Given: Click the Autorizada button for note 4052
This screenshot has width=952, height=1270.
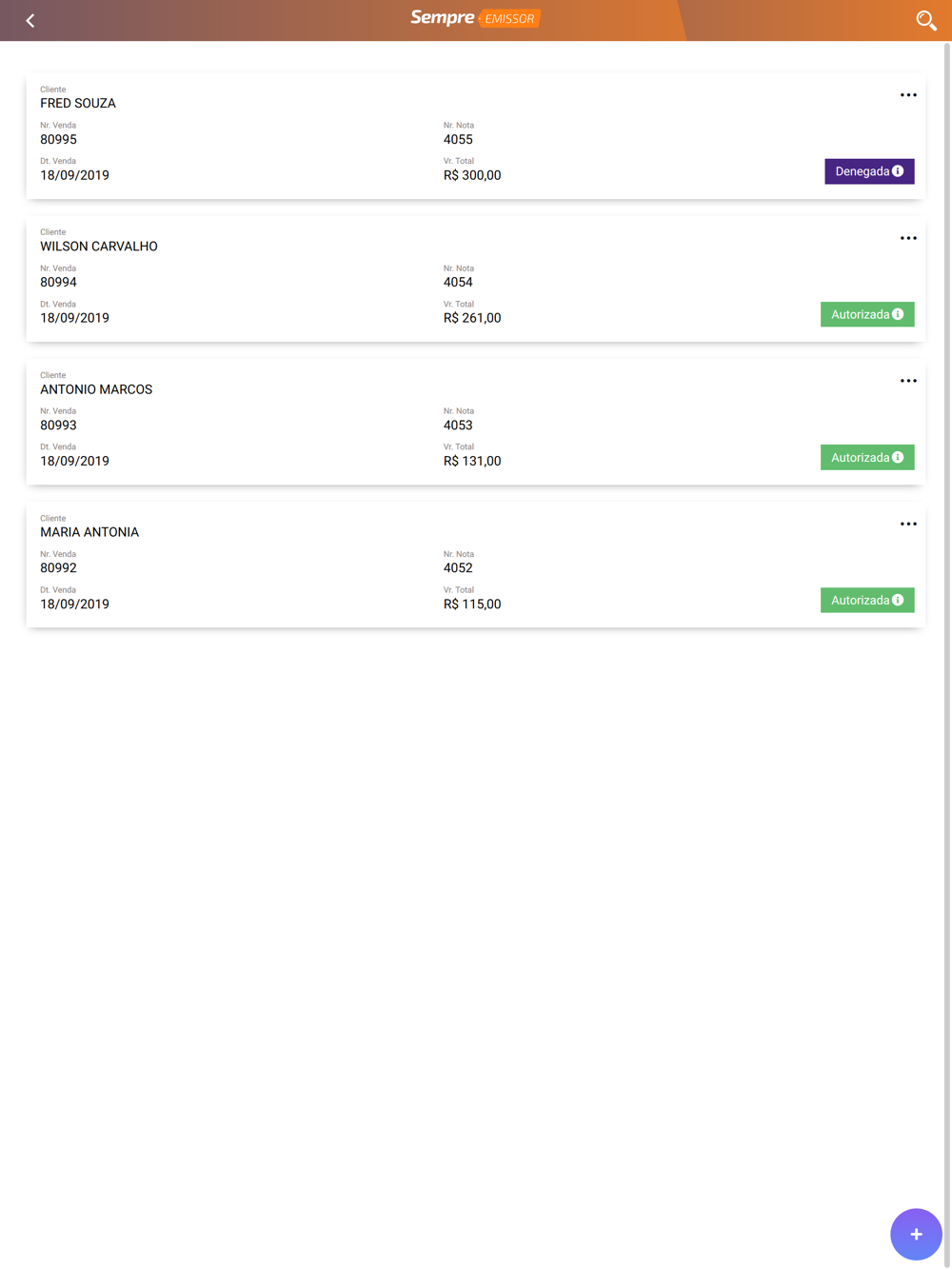Looking at the screenshot, I should click(859, 601).
